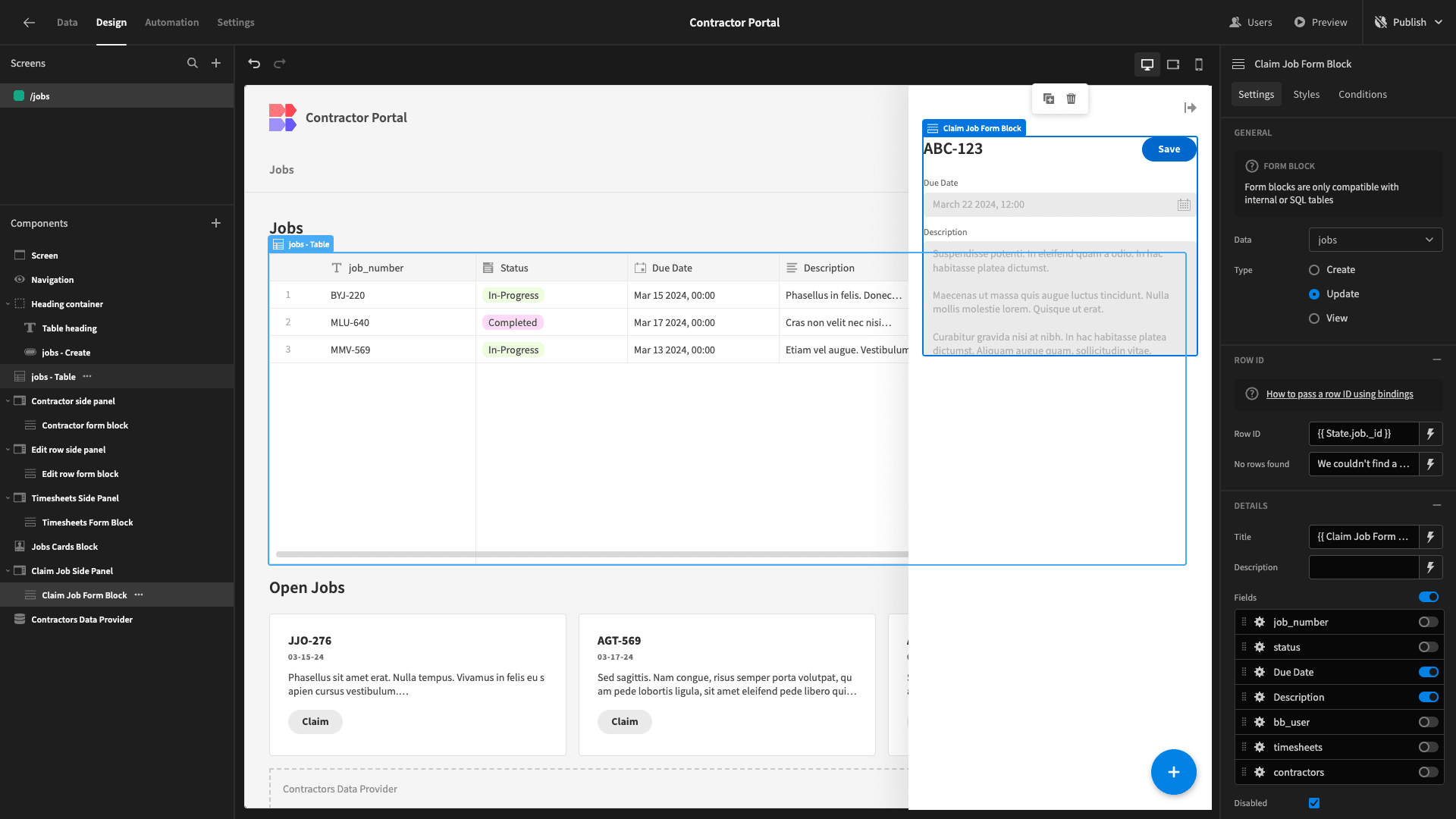Click the back arrow icon
Screen dimensions: 1456x819
(29, 23)
